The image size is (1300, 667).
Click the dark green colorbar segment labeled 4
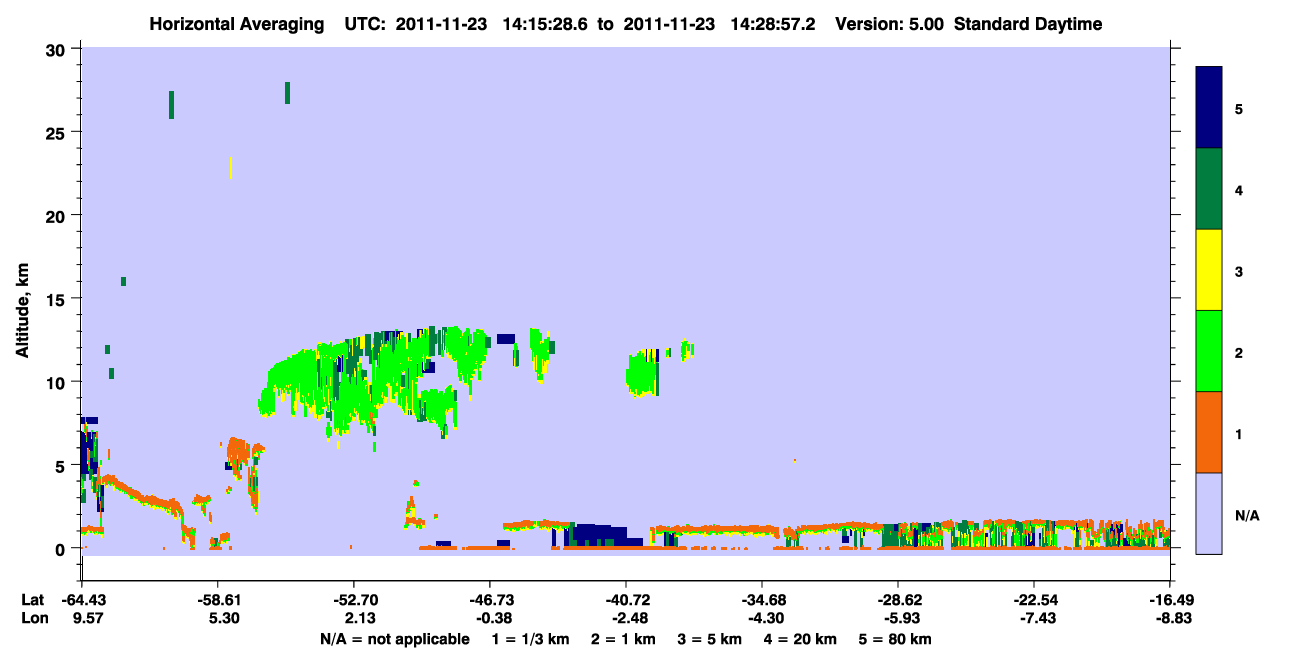click(x=1209, y=189)
